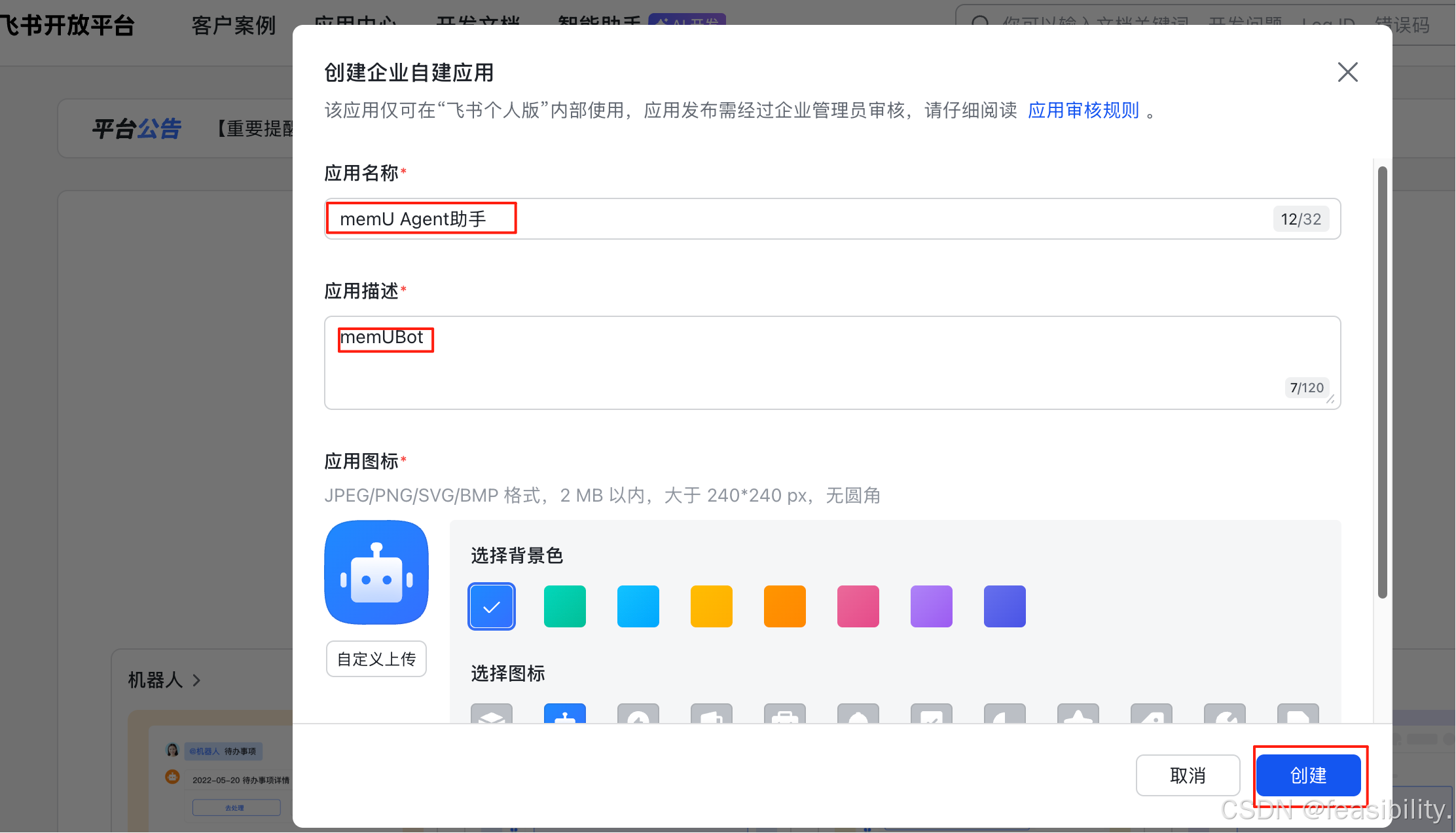Click the blue 创建 button
The image size is (1456, 833).
pos(1308,775)
